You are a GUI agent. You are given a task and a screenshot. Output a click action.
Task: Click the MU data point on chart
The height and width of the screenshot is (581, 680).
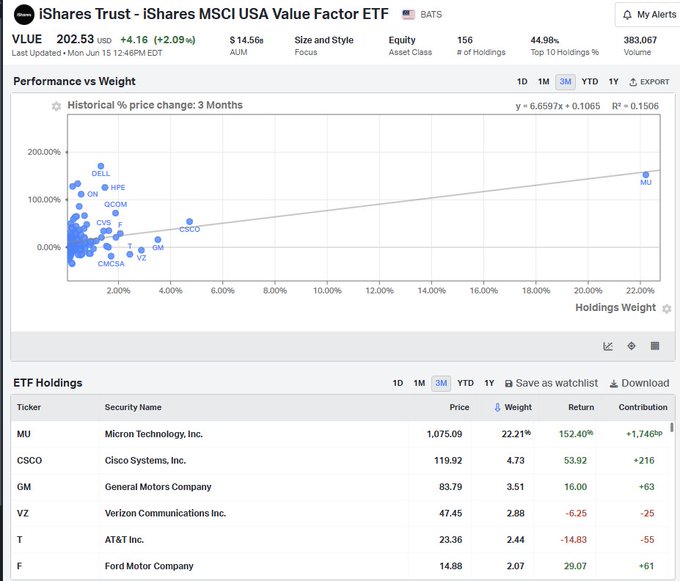click(x=646, y=175)
